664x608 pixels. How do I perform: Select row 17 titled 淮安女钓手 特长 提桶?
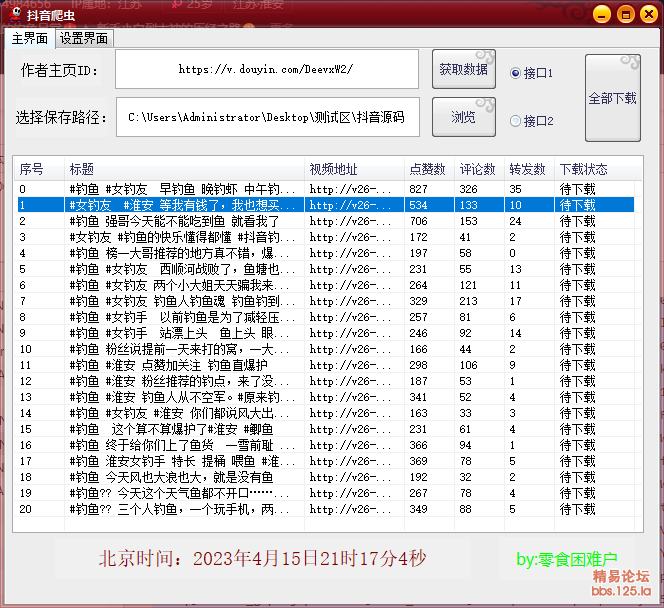pos(326,461)
